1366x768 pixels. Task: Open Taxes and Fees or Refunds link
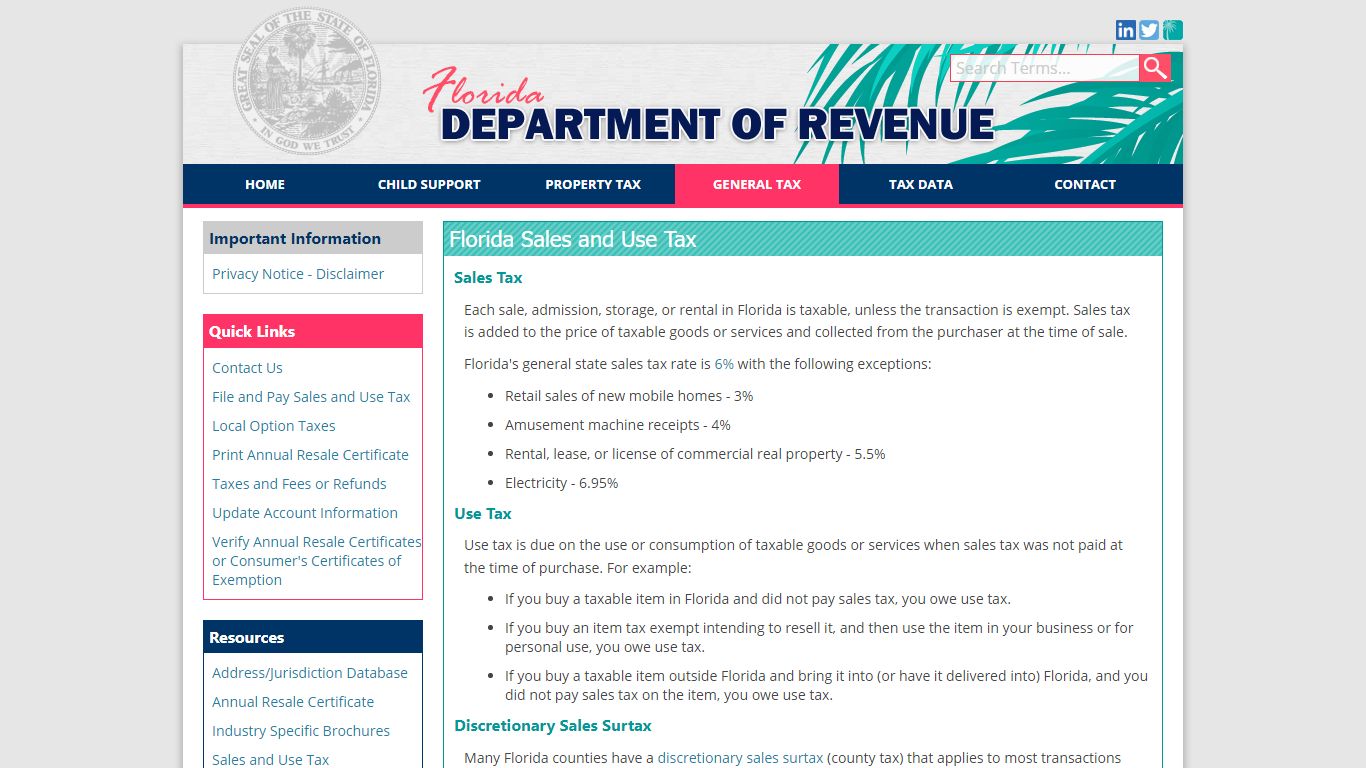point(299,484)
